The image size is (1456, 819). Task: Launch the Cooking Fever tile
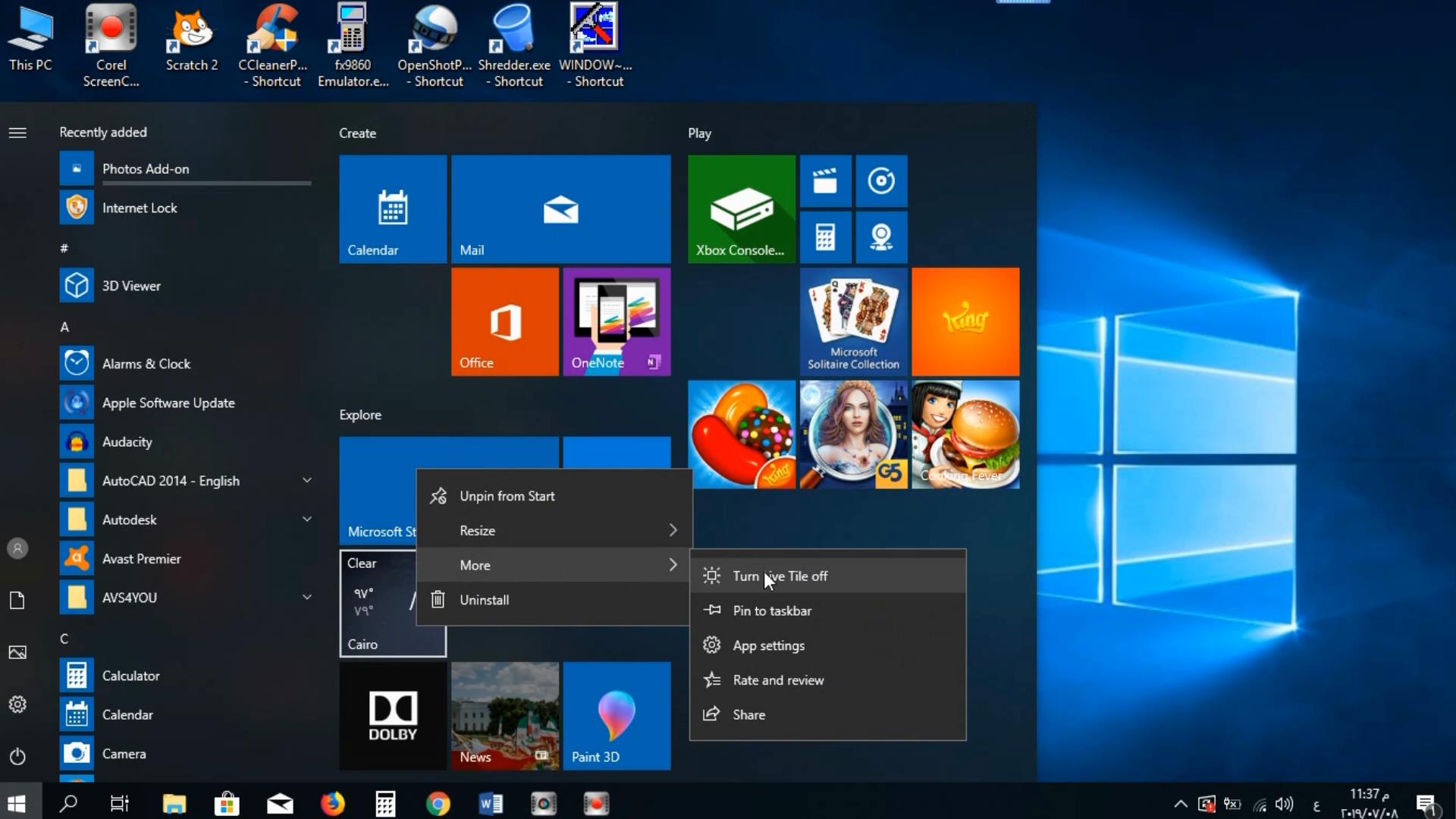point(965,435)
